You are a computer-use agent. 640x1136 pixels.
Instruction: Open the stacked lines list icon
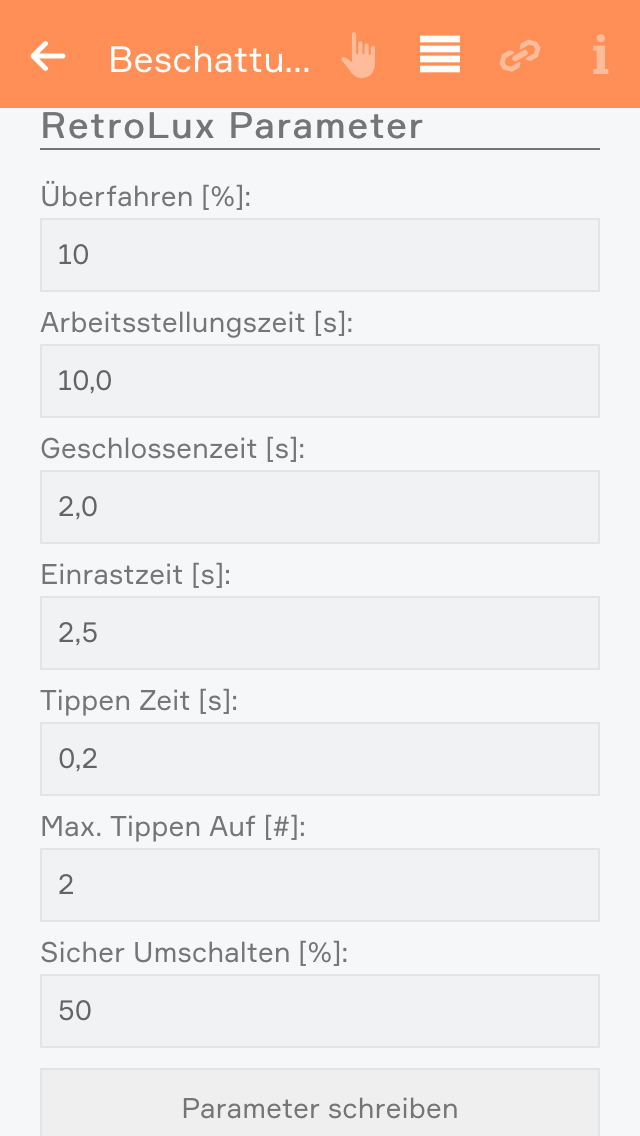pos(440,56)
